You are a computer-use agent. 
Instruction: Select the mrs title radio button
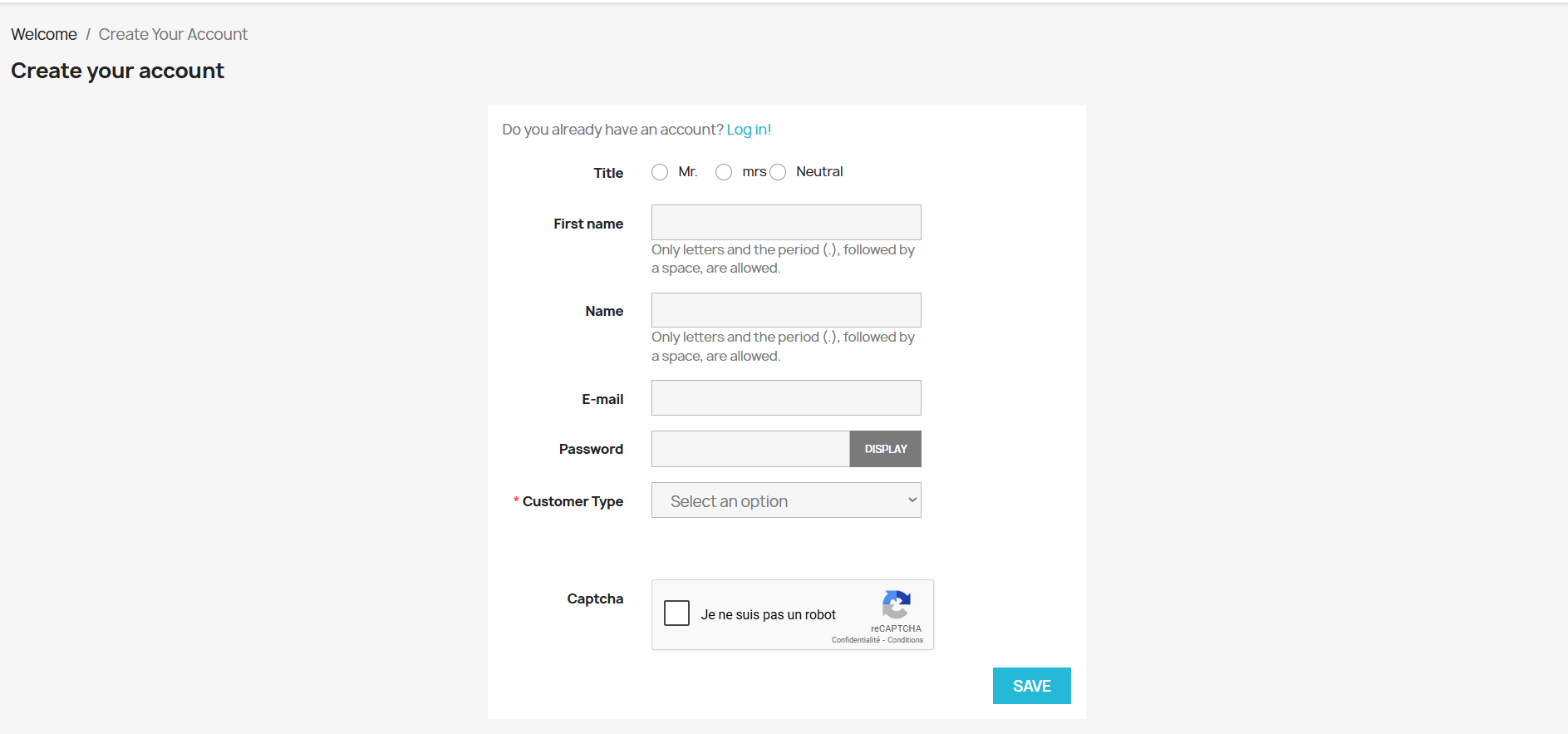[724, 172]
